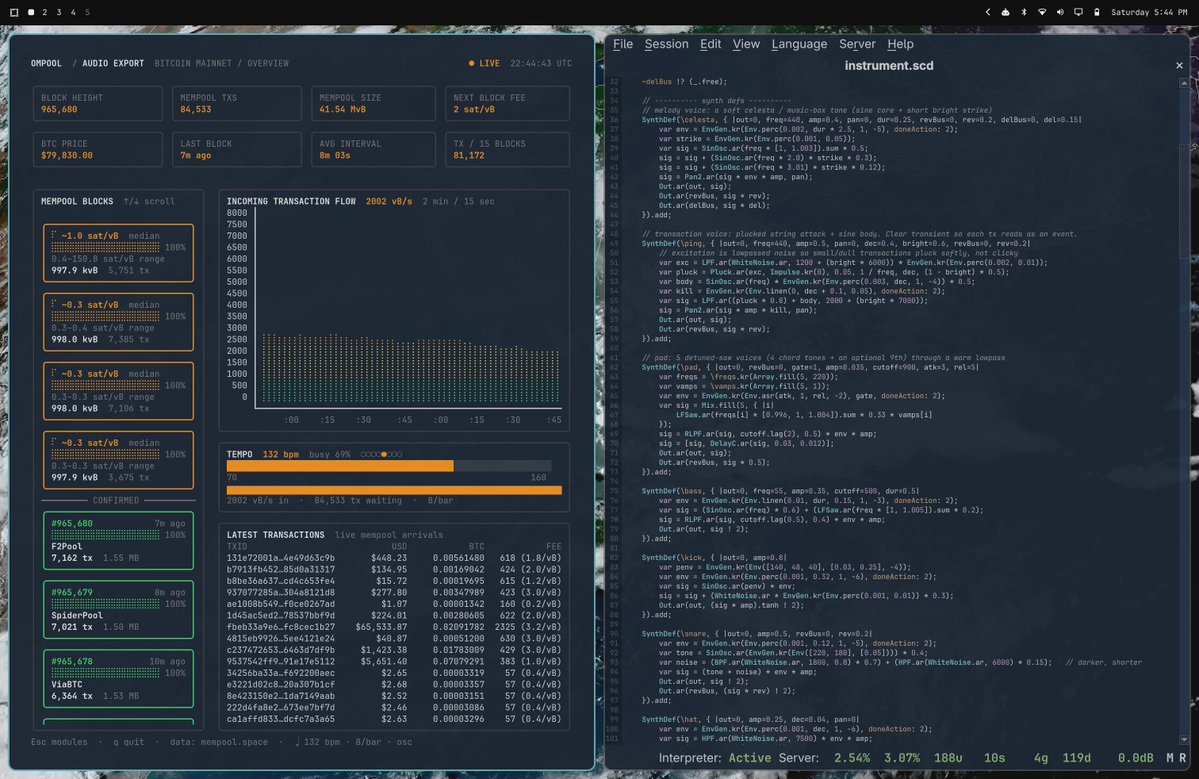This screenshot has height=779, width=1199.
Task: Select transaction 131e72001a…4e49d63c9b
Action: (x=394, y=558)
